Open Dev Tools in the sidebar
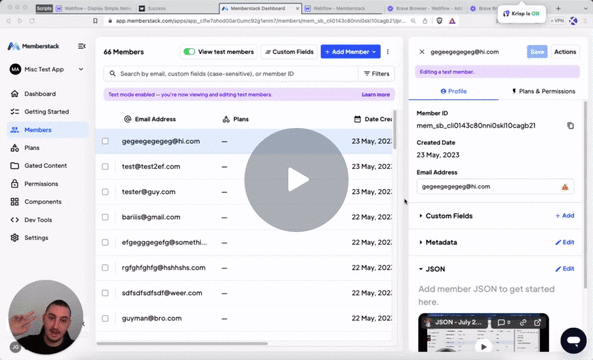The width and height of the screenshot is (593, 360). [38, 220]
